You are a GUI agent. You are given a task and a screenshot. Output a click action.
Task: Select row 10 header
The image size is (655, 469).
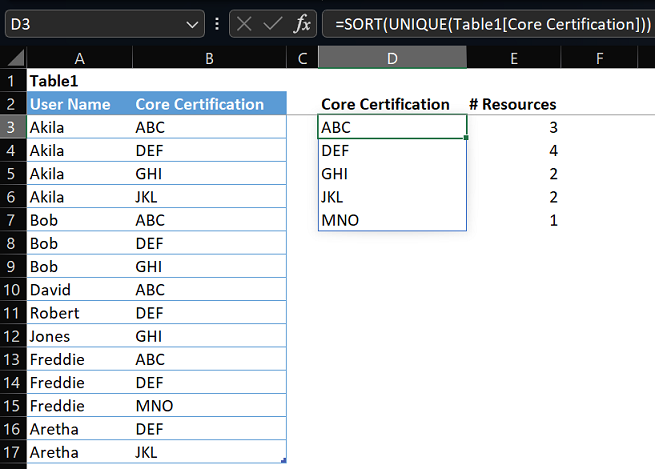pos(12,290)
